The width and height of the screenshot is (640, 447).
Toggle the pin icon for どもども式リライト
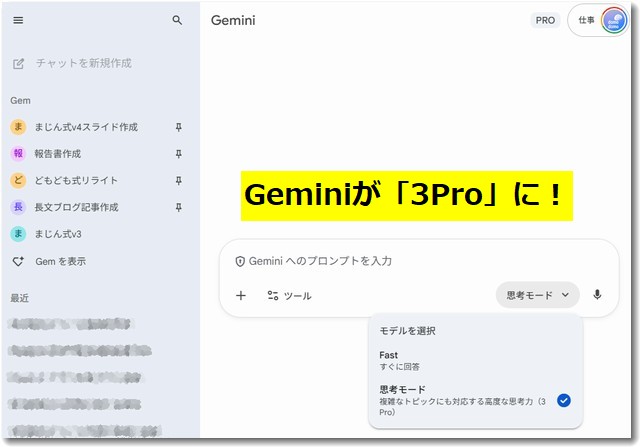tap(178, 181)
